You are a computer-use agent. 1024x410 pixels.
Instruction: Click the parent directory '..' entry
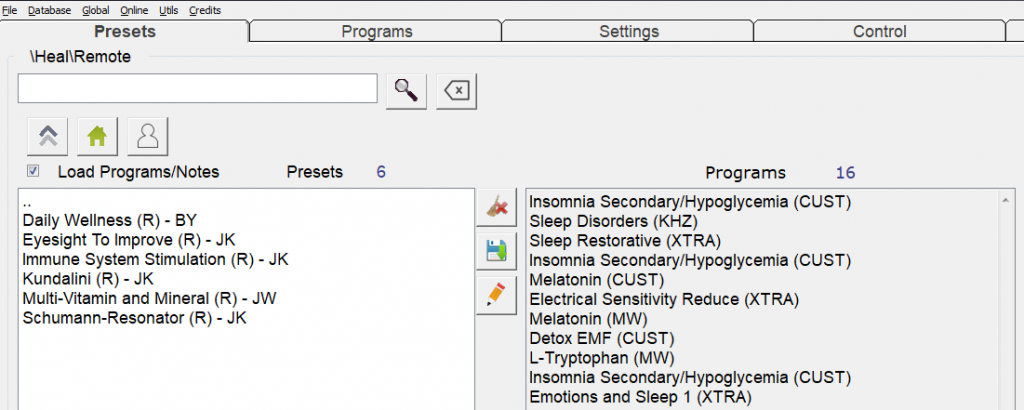pyautogui.click(x=27, y=201)
